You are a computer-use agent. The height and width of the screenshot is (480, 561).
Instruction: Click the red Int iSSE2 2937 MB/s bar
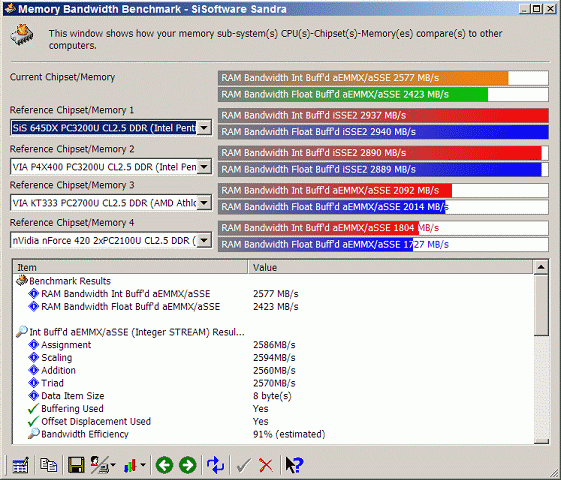pyautogui.click(x=383, y=116)
